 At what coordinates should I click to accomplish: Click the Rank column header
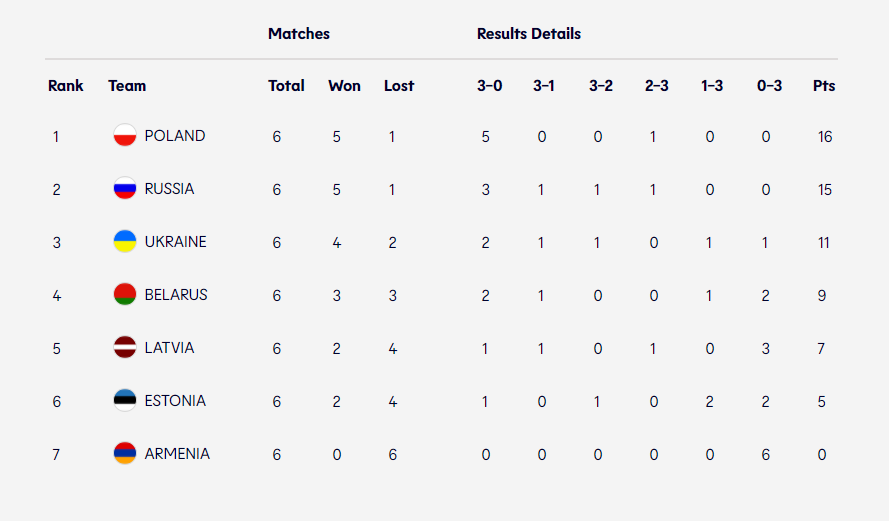click(x=66, y=86)
